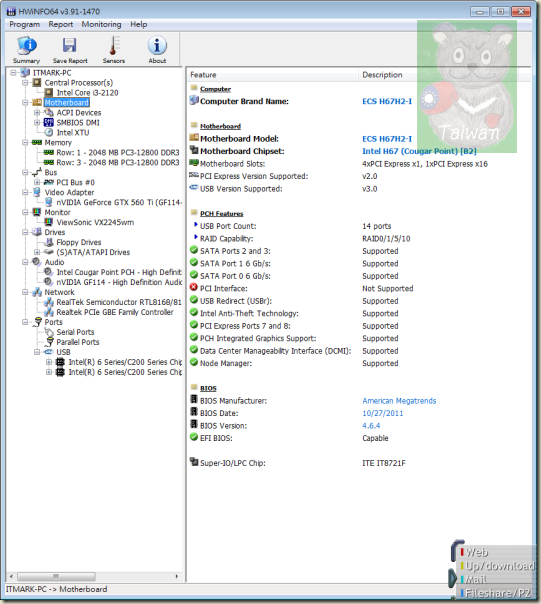Expand the second Intel 6 Series/C200 USB node
The width and height of the screenshot is (541, 604).
point(49,372)
